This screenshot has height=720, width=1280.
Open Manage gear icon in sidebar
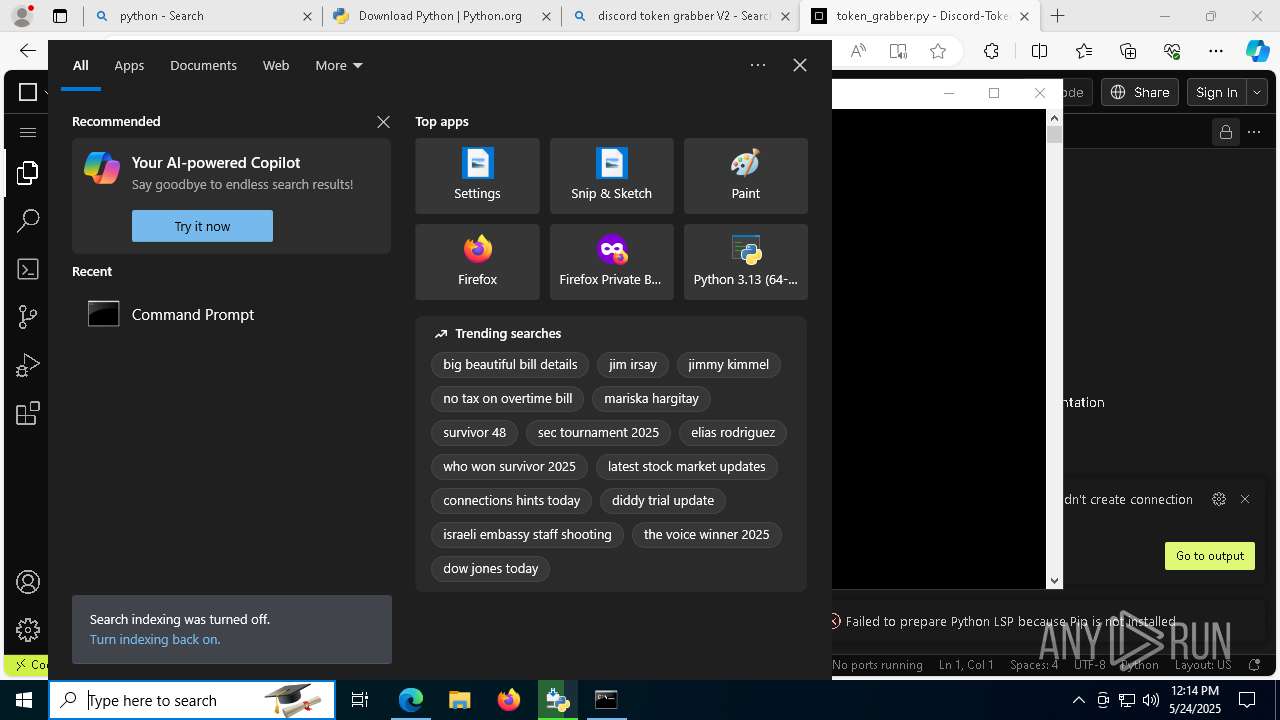tap(28, 630)
